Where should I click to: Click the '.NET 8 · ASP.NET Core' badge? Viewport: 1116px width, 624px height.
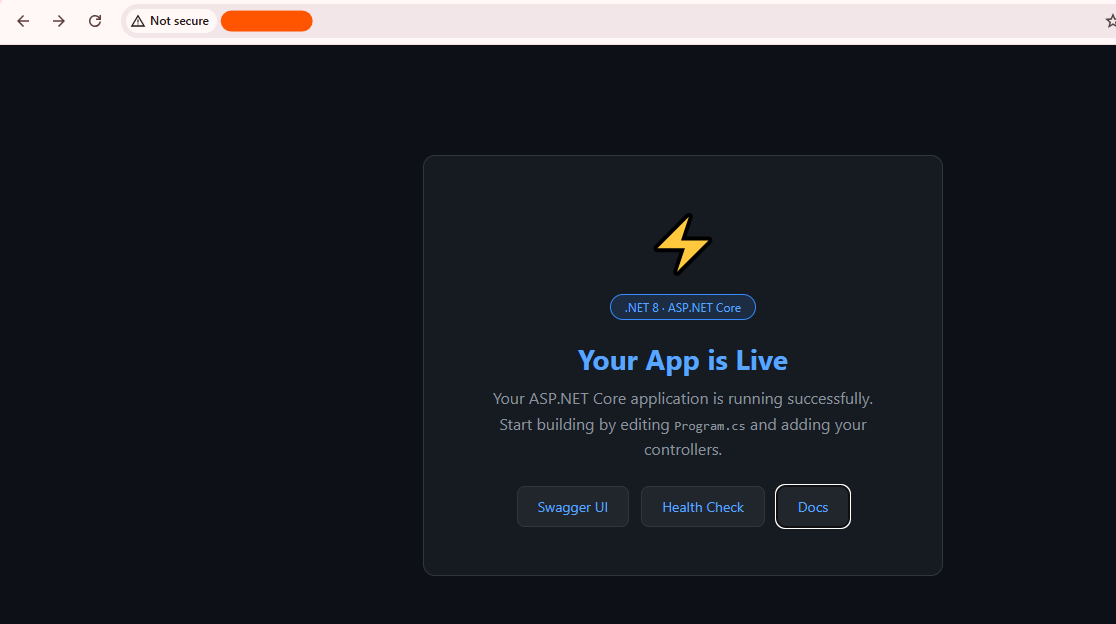(x=683, y=307)
